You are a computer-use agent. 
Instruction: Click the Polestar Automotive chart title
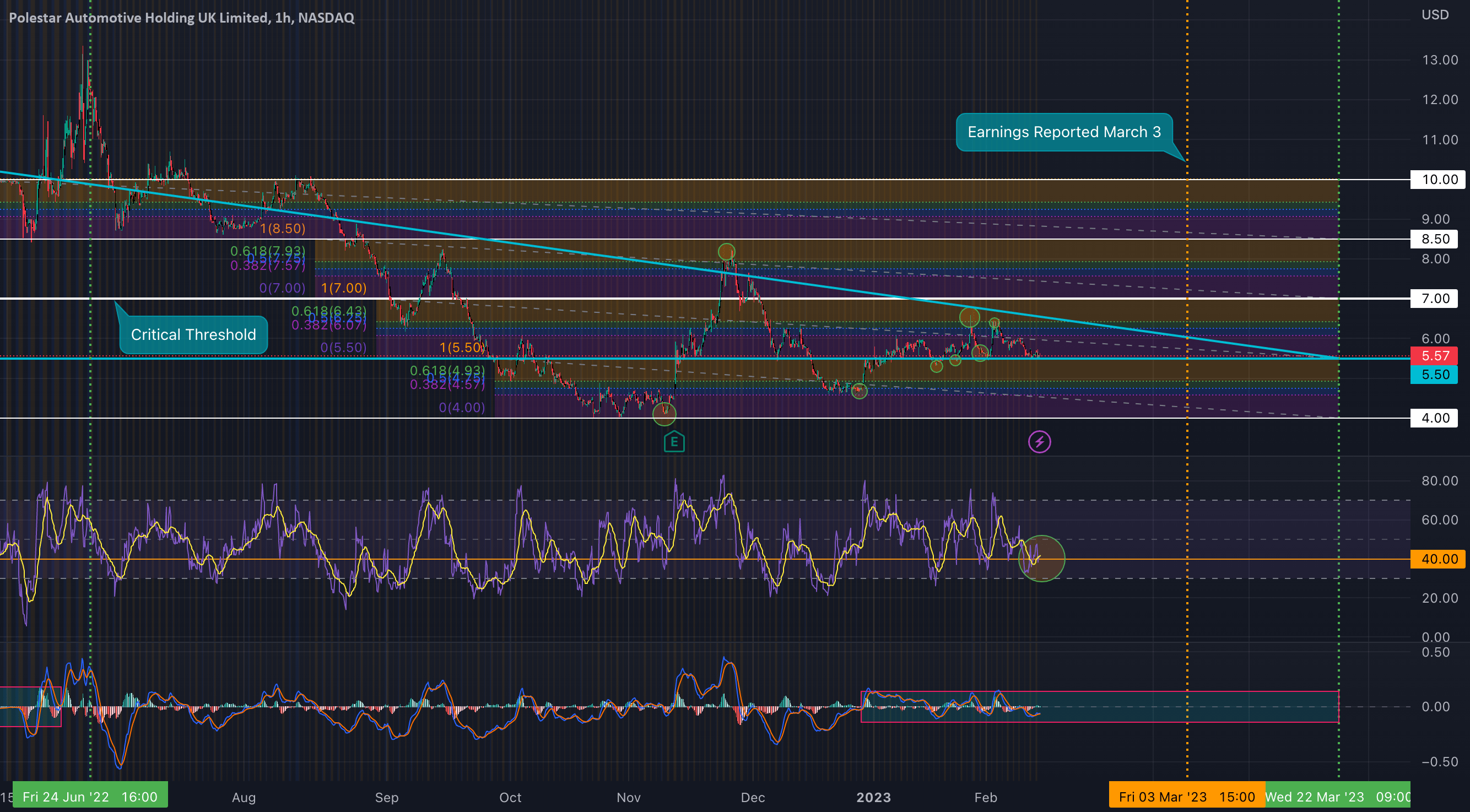181,18
